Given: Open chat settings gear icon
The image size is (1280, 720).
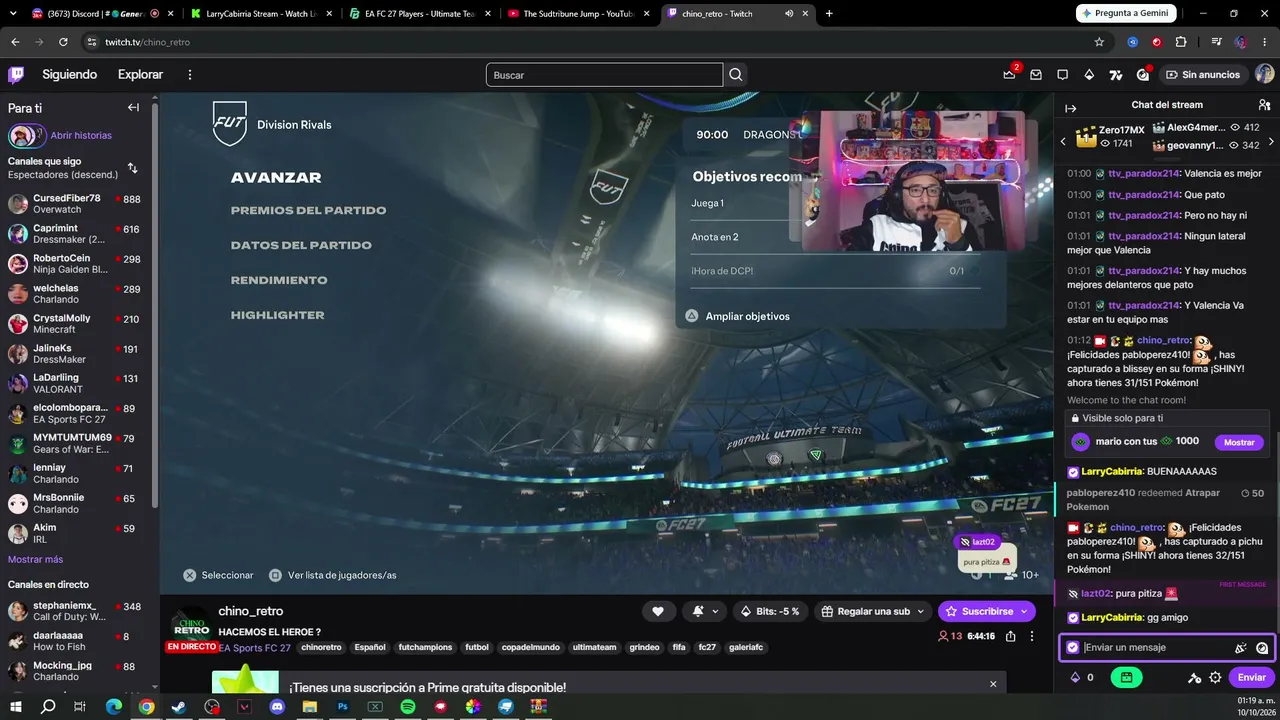Looking at the screenshot, I should (1215, 677).
